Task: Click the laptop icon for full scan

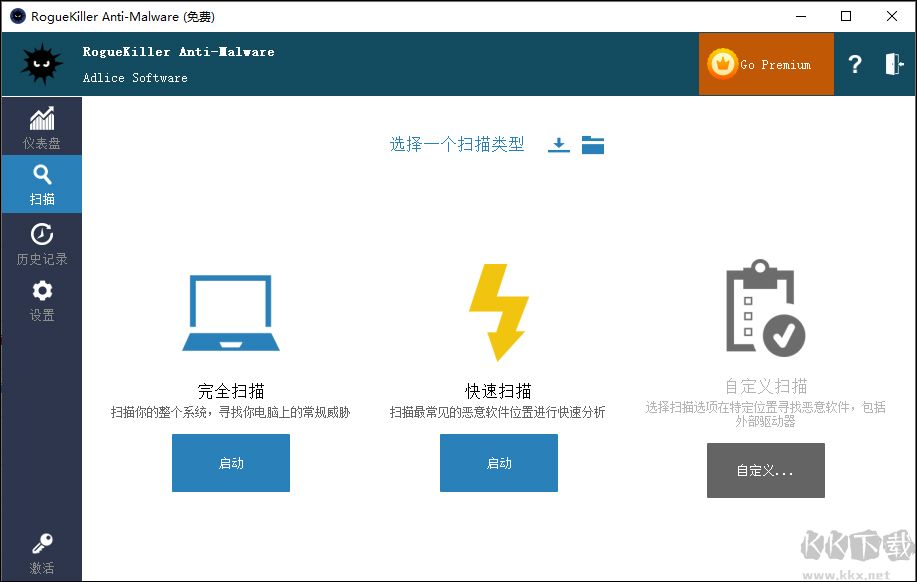Action: tap(231, 313)
